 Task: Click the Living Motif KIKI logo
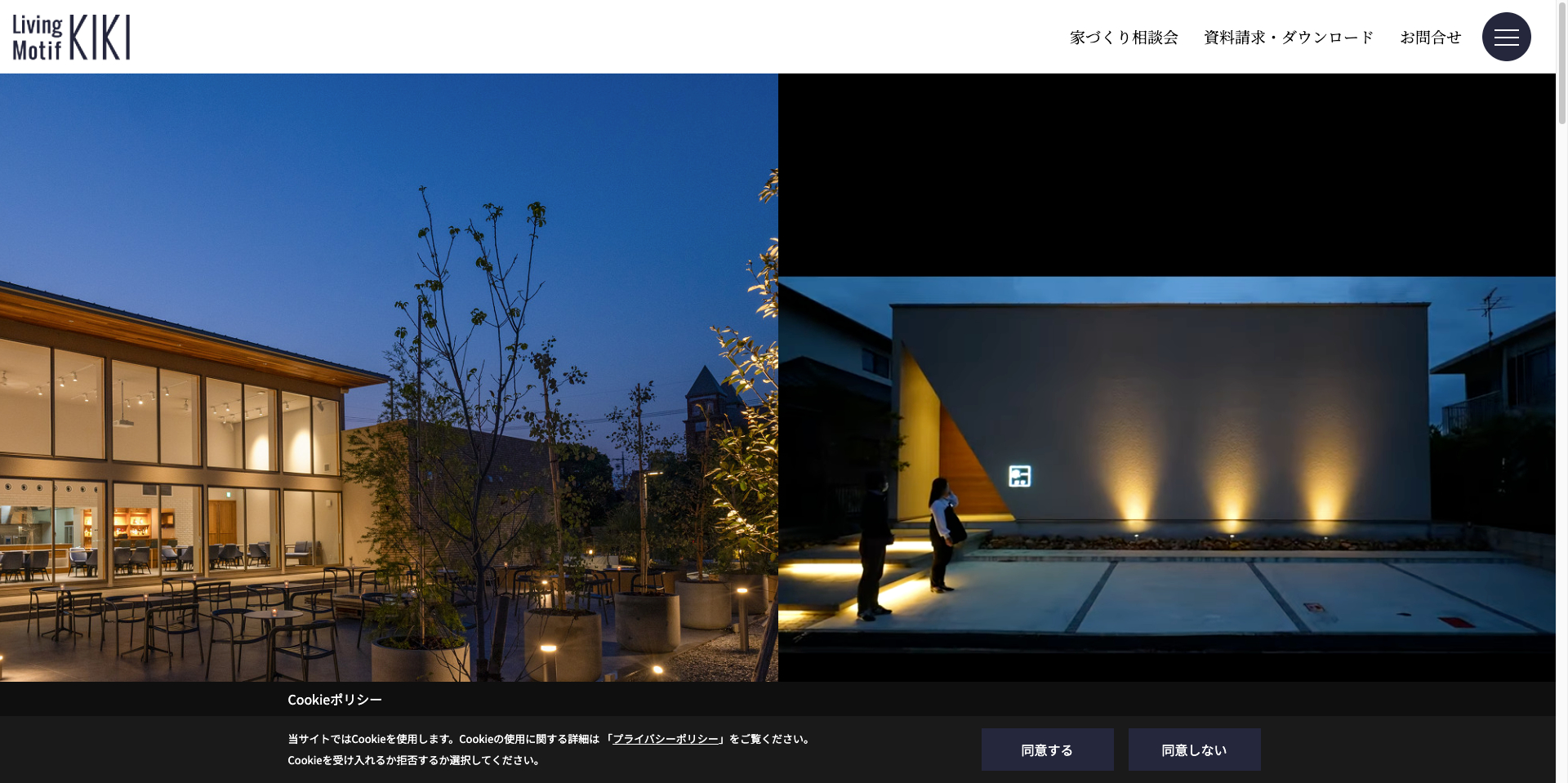tap(71, 37)
